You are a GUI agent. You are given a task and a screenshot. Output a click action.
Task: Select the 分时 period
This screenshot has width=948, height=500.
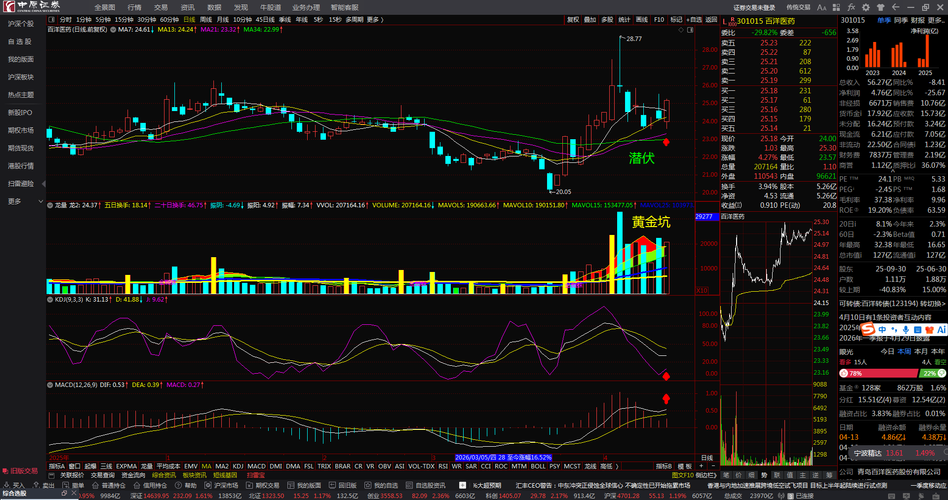[x=65, y=19]
